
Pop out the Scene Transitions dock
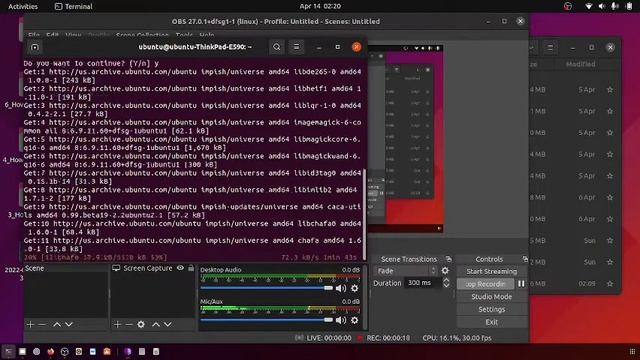(x=449, y=259)
